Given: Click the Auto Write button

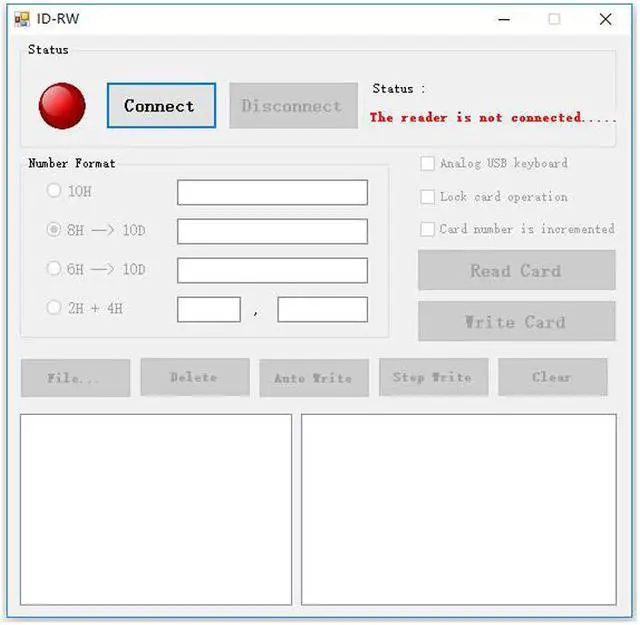Looking at the screenshot, I should tap(314, 378).
